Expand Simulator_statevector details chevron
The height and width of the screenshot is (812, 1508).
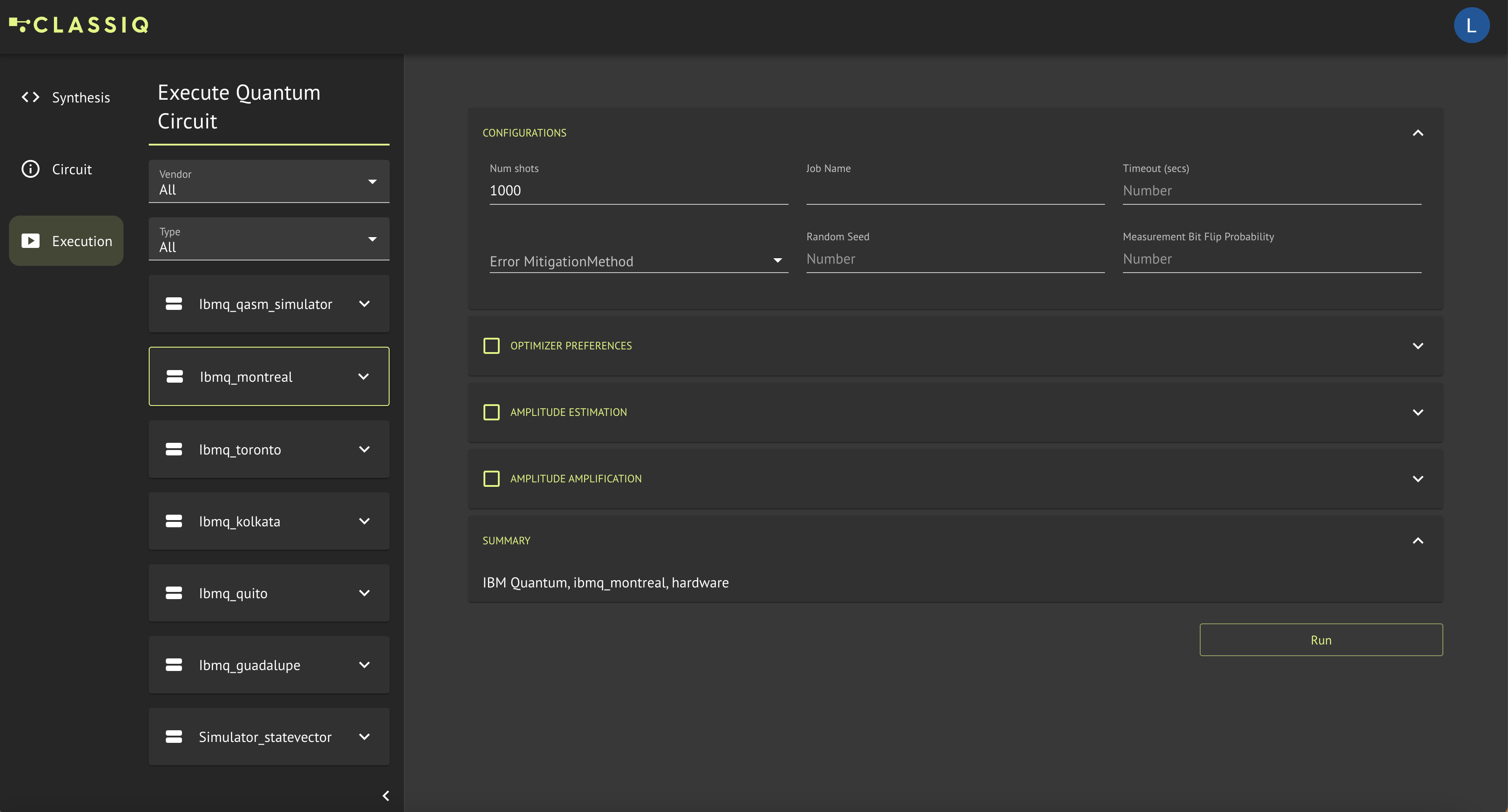tap(364, 737)
